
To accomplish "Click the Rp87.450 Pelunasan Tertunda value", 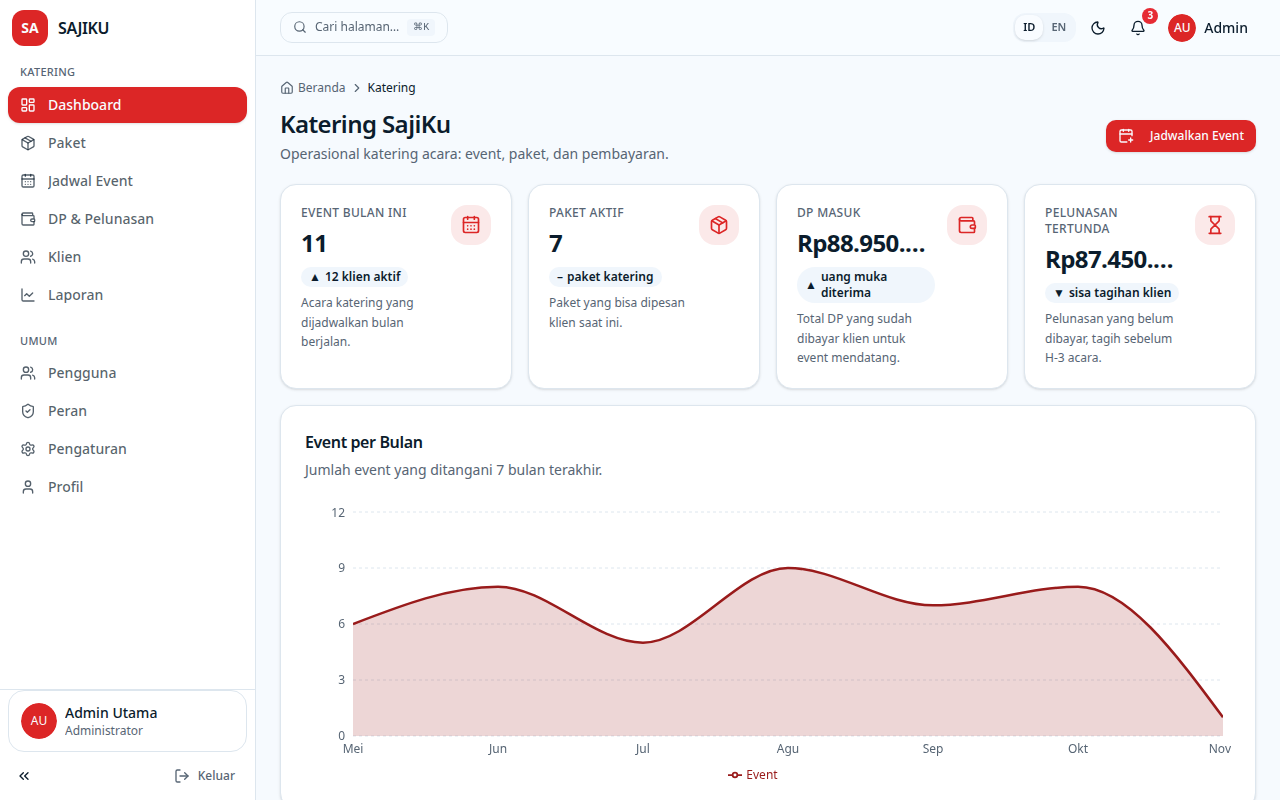I will coord(1110,260).
